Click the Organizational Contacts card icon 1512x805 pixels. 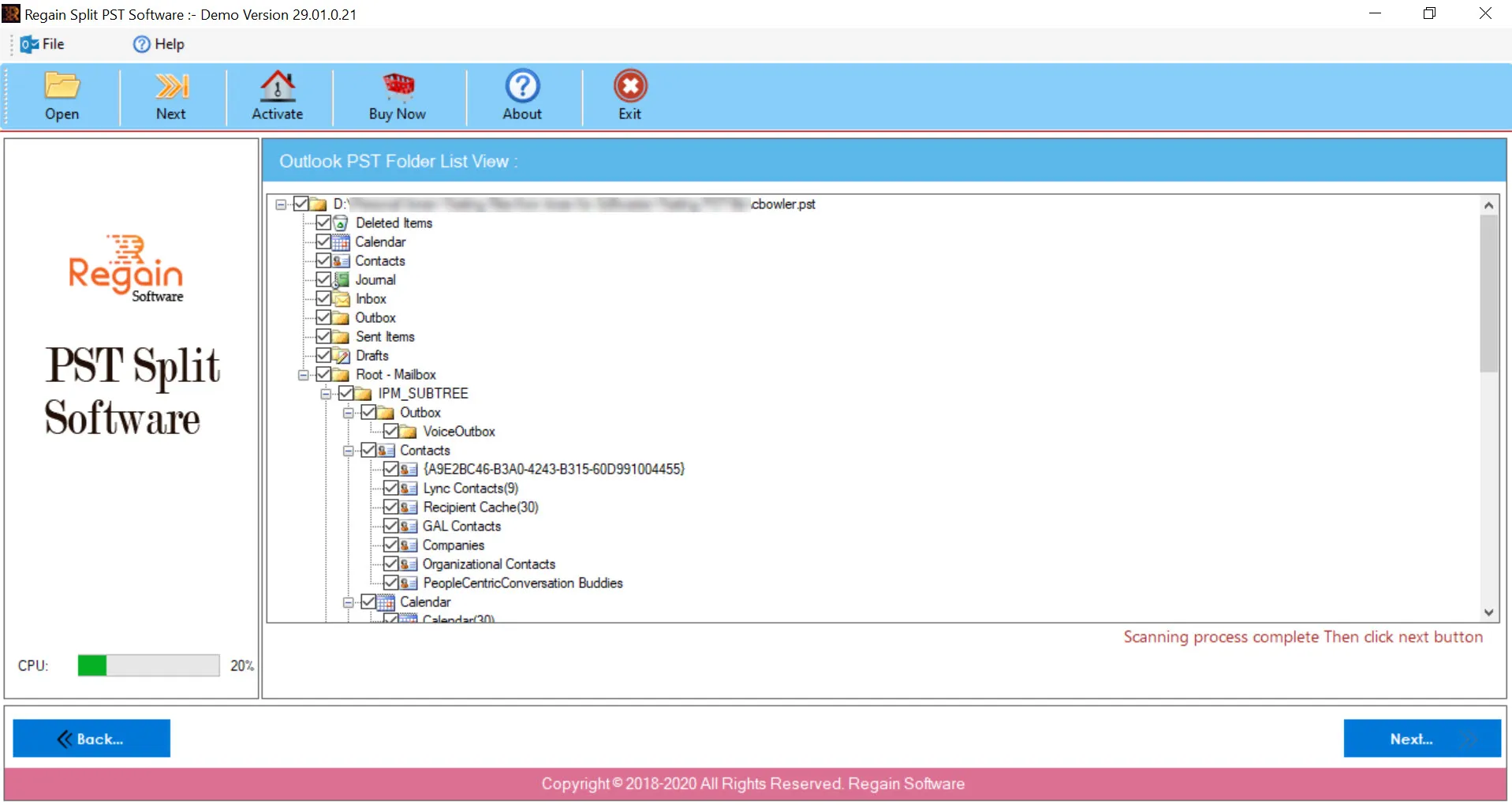[408, 564]
